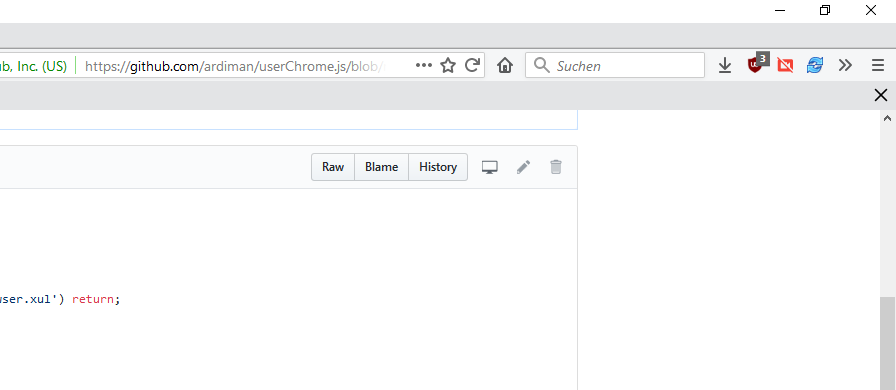Open the downloads panel

tap(725, 65)
